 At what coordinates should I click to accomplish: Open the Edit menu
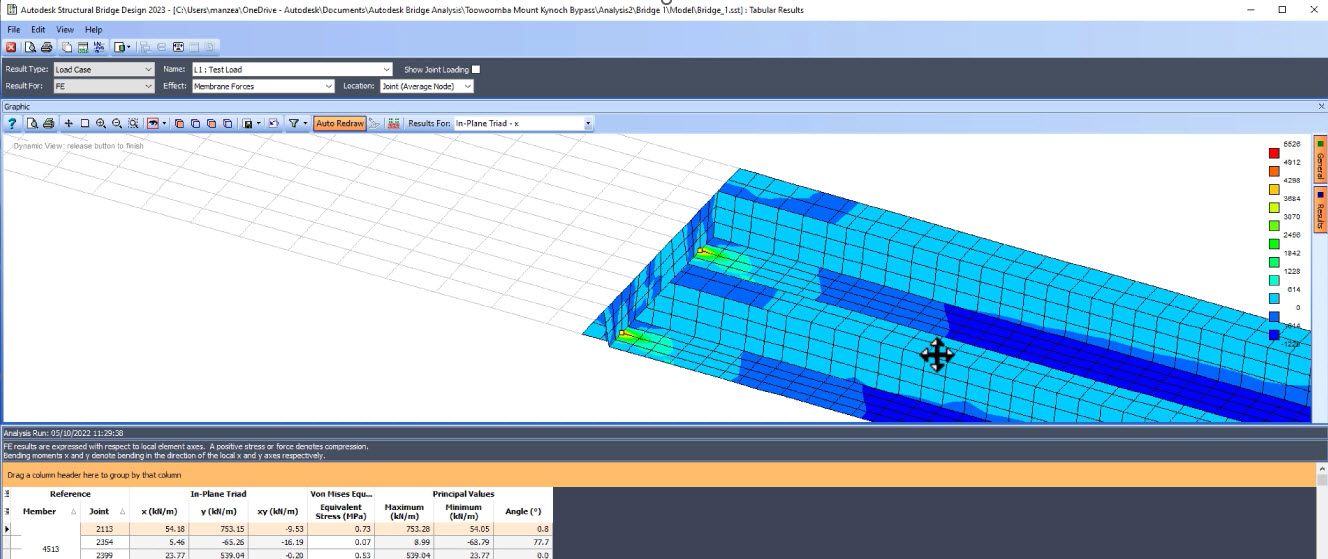pyautogui.click(x=39, y=30)
